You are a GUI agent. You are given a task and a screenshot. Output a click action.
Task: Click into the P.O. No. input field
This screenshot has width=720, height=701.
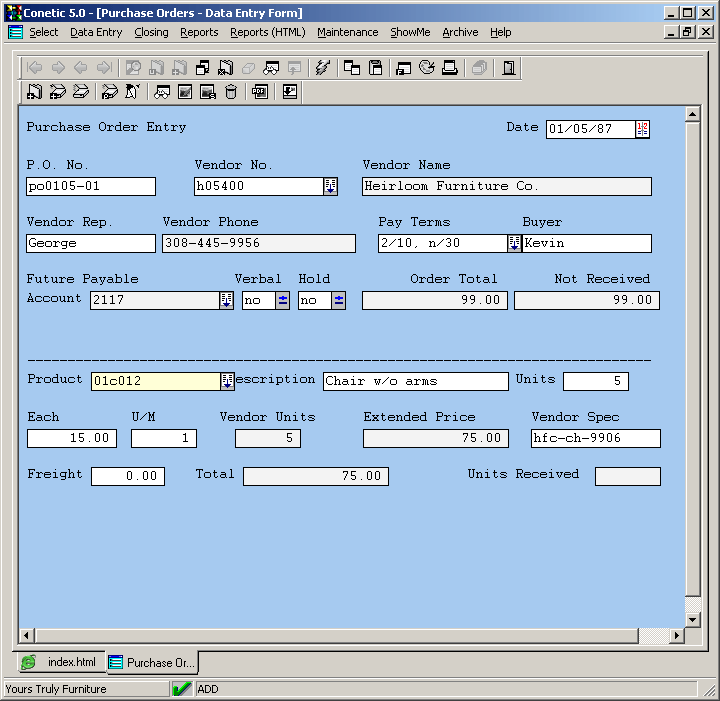point(90,186)
